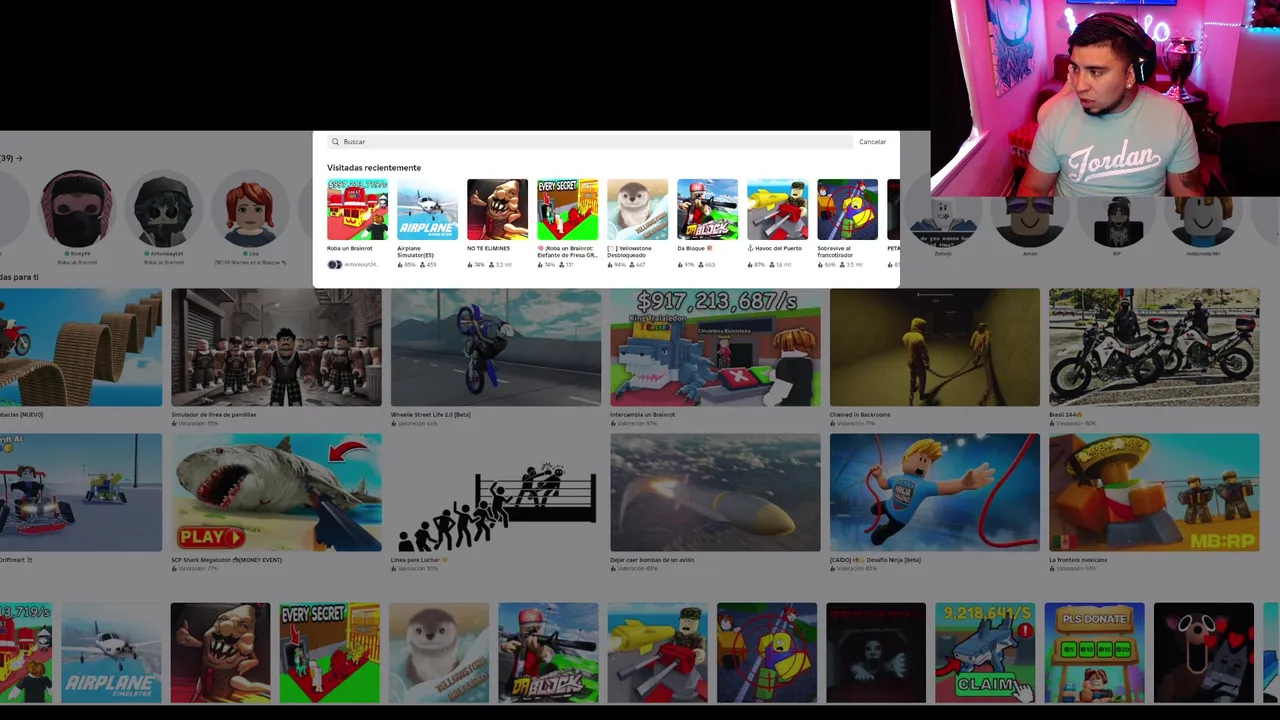The image size is (1280, 720).
Task: Click SCP Shark Megalodon title text
Action: click(226, 560)
